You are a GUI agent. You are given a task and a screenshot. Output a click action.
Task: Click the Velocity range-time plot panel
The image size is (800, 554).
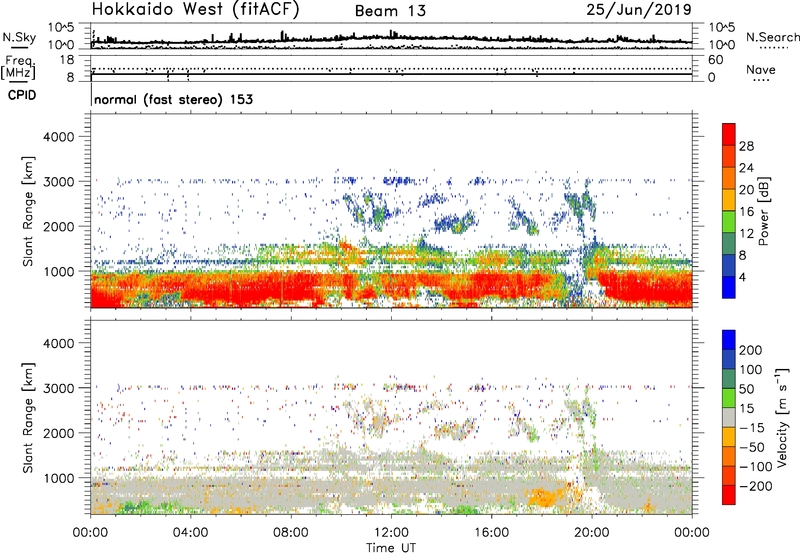click(391, 417)
